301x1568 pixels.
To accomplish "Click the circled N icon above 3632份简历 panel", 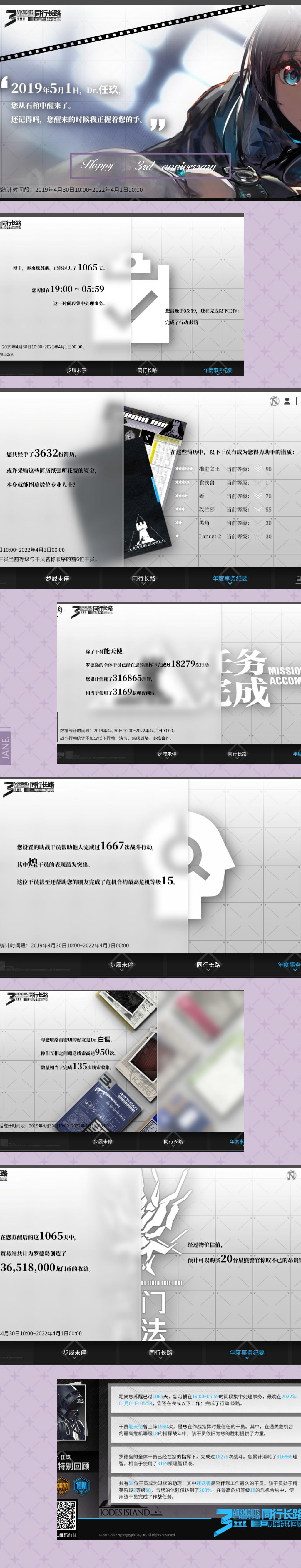I will pos(274,400).
